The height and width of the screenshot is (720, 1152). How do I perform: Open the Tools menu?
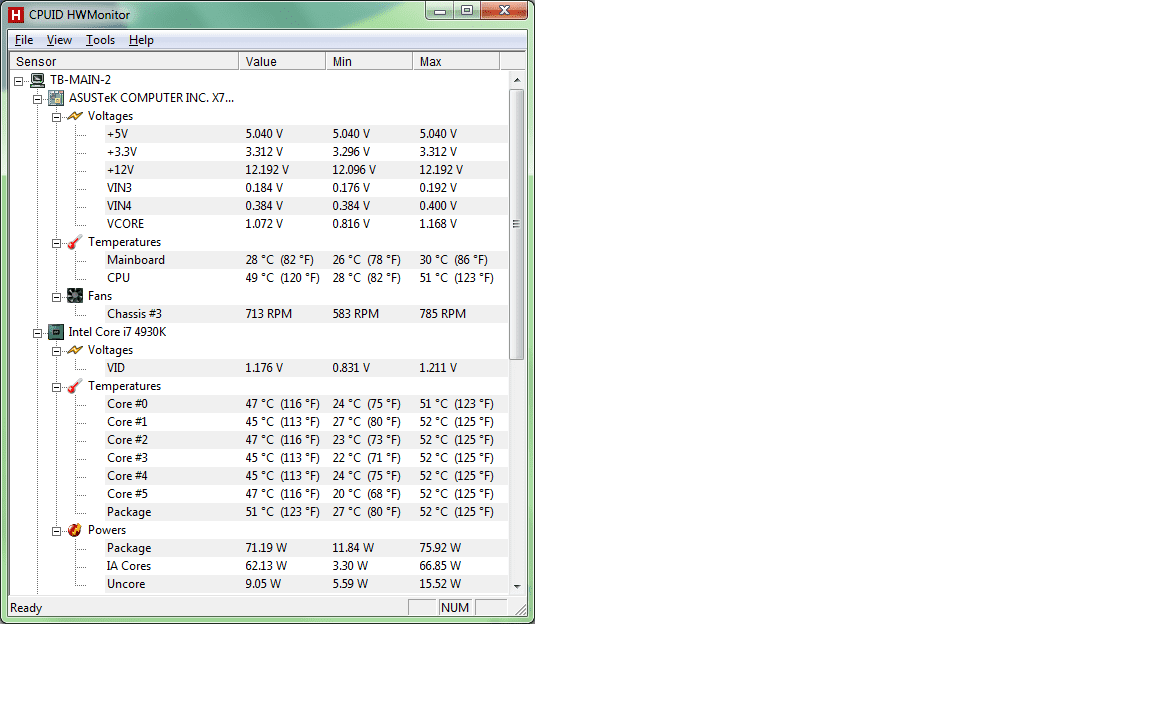tap(100, 40)
